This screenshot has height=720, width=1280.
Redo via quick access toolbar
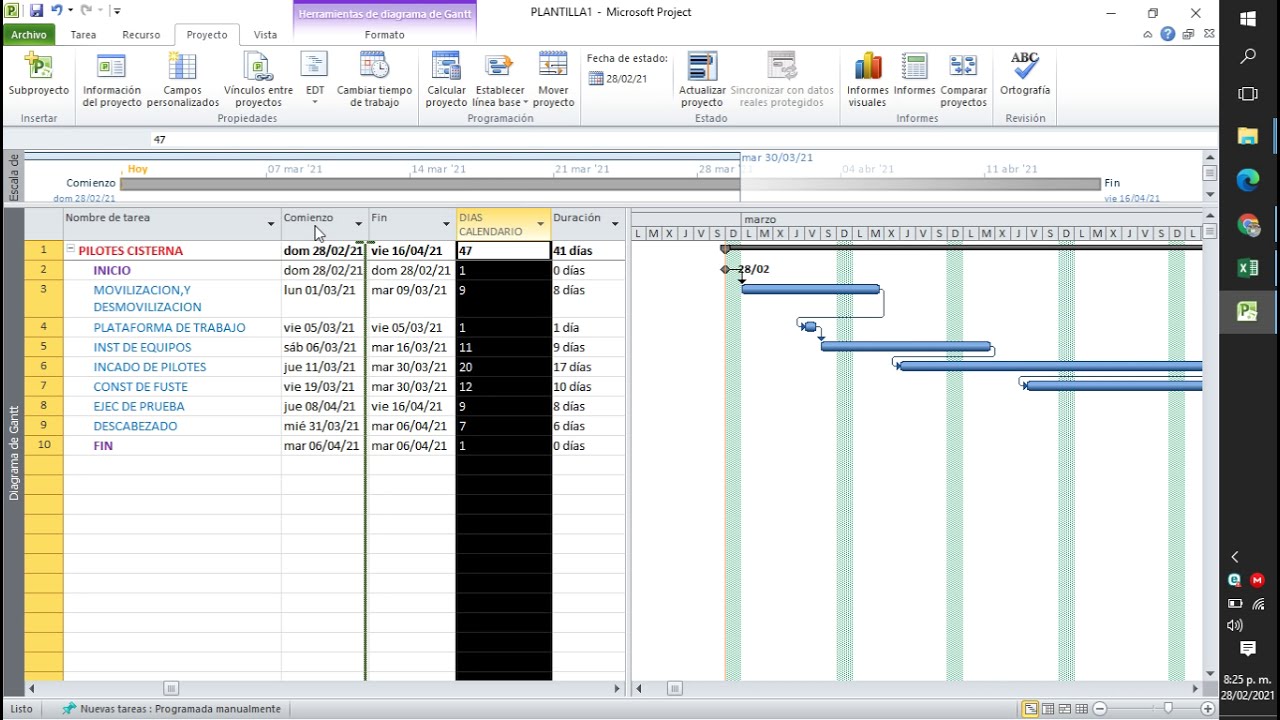coord(86,11)
